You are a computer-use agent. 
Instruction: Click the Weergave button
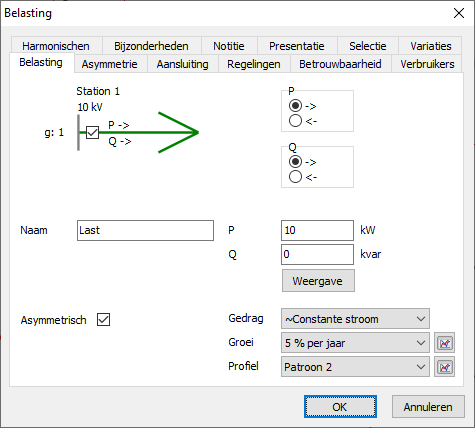tap(318, 281)
